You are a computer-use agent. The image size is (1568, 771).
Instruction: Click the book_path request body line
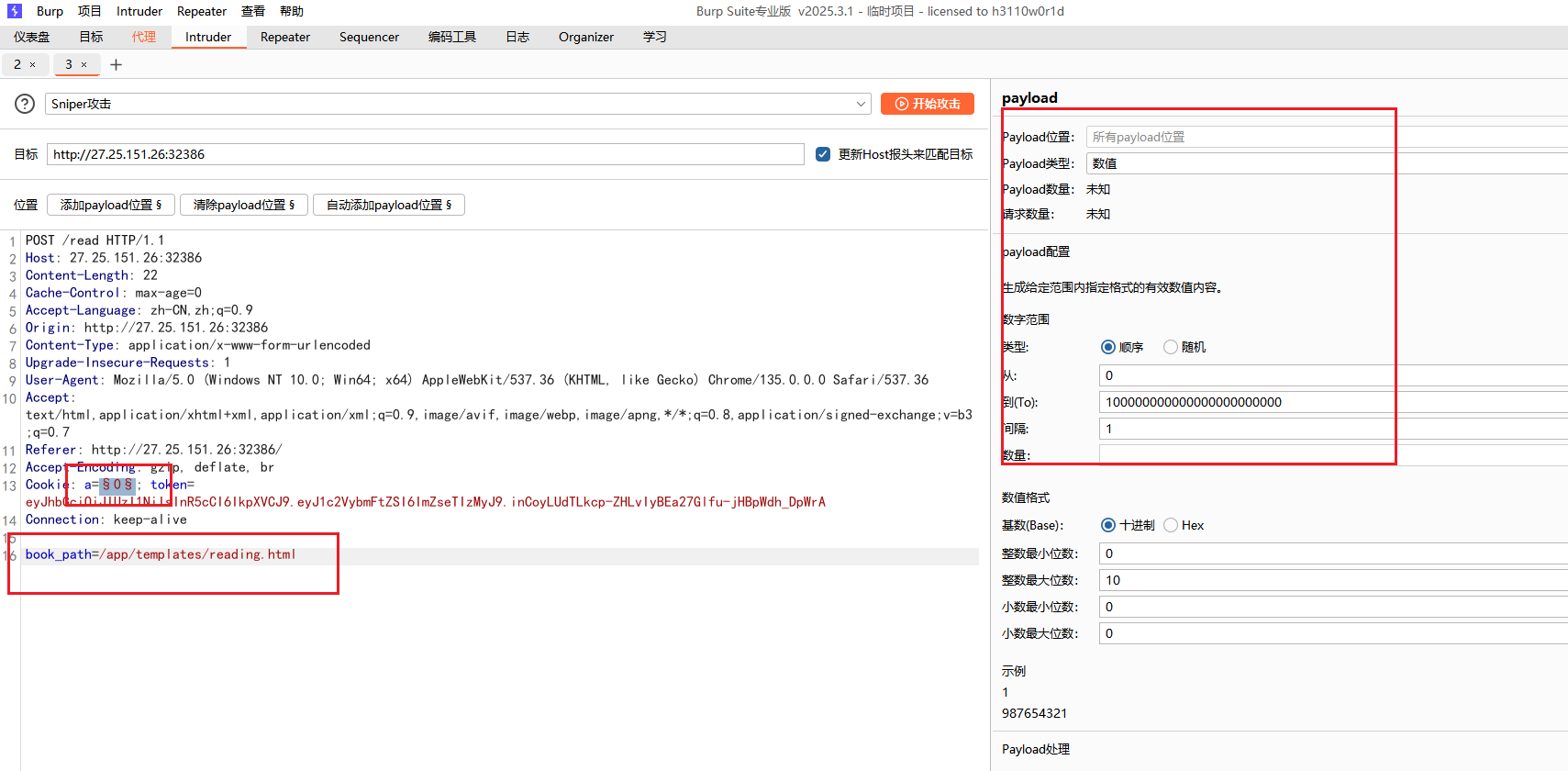pos(161,554)
